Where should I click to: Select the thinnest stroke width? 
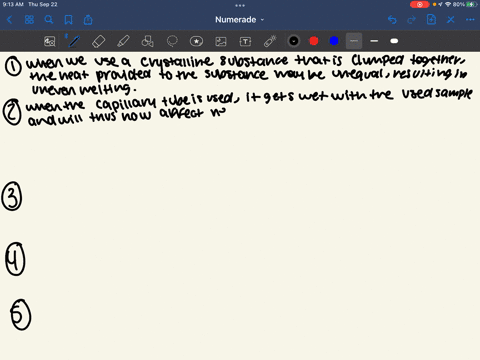pyautogui.click(x=354, y=41)
